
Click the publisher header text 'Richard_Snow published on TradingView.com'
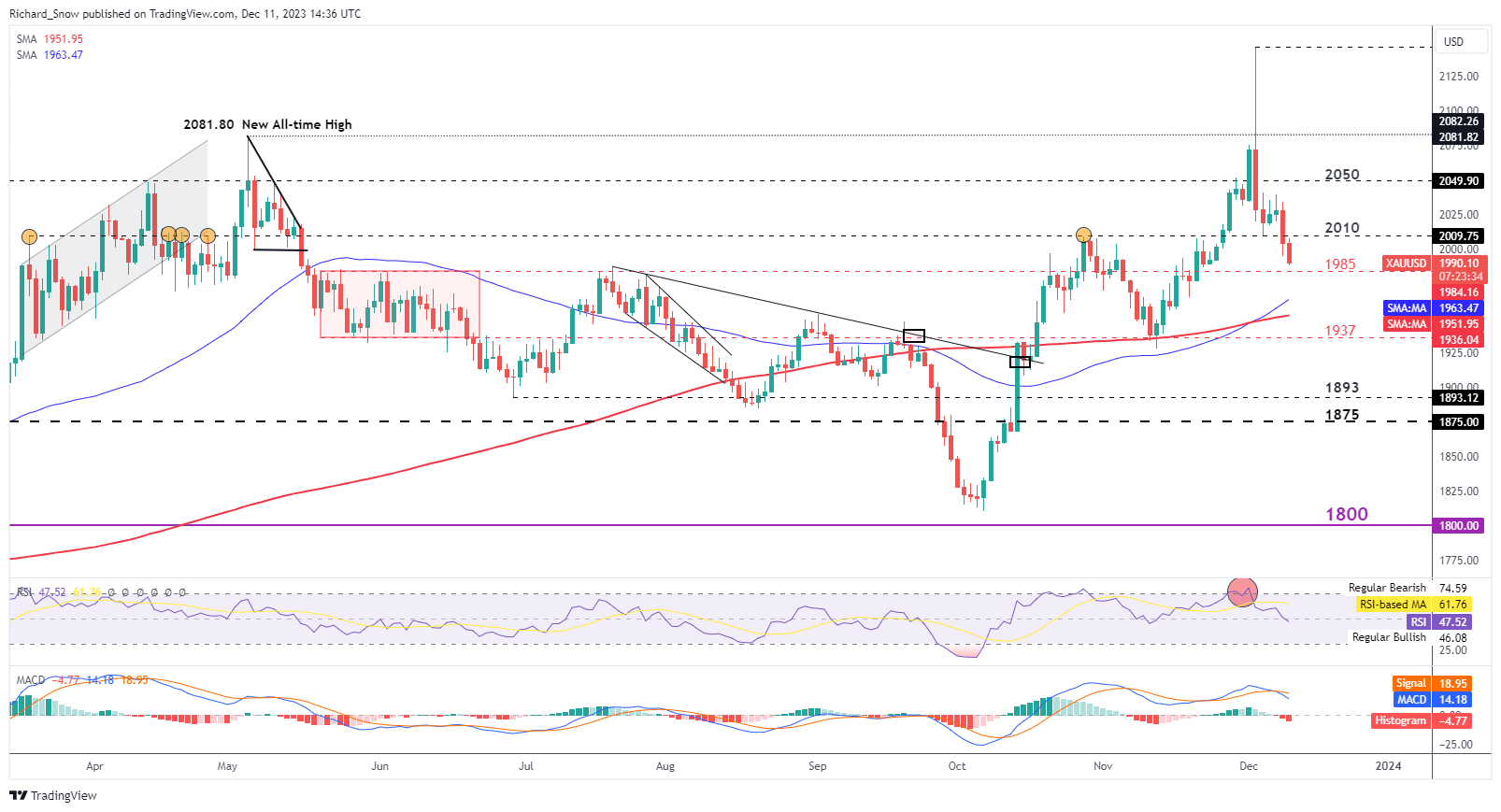tap(122, 14)
